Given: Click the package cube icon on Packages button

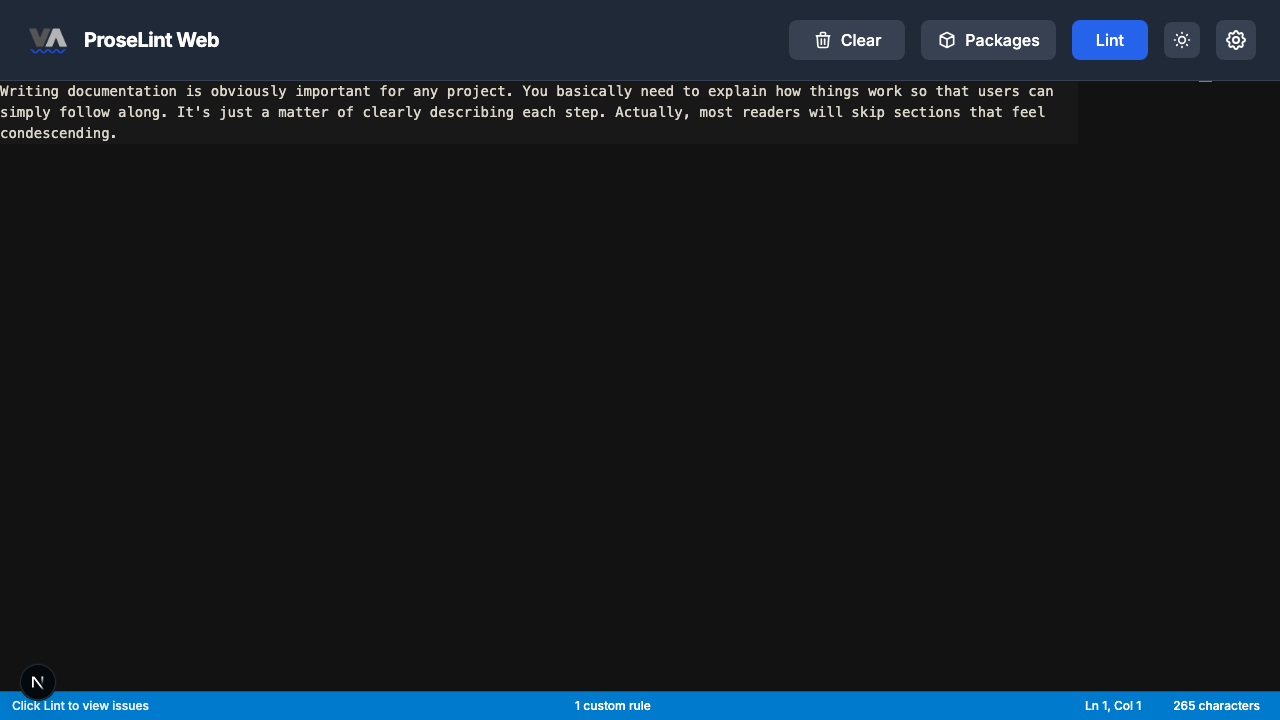Looking at the screenshot, I should [x=946, y=40].
